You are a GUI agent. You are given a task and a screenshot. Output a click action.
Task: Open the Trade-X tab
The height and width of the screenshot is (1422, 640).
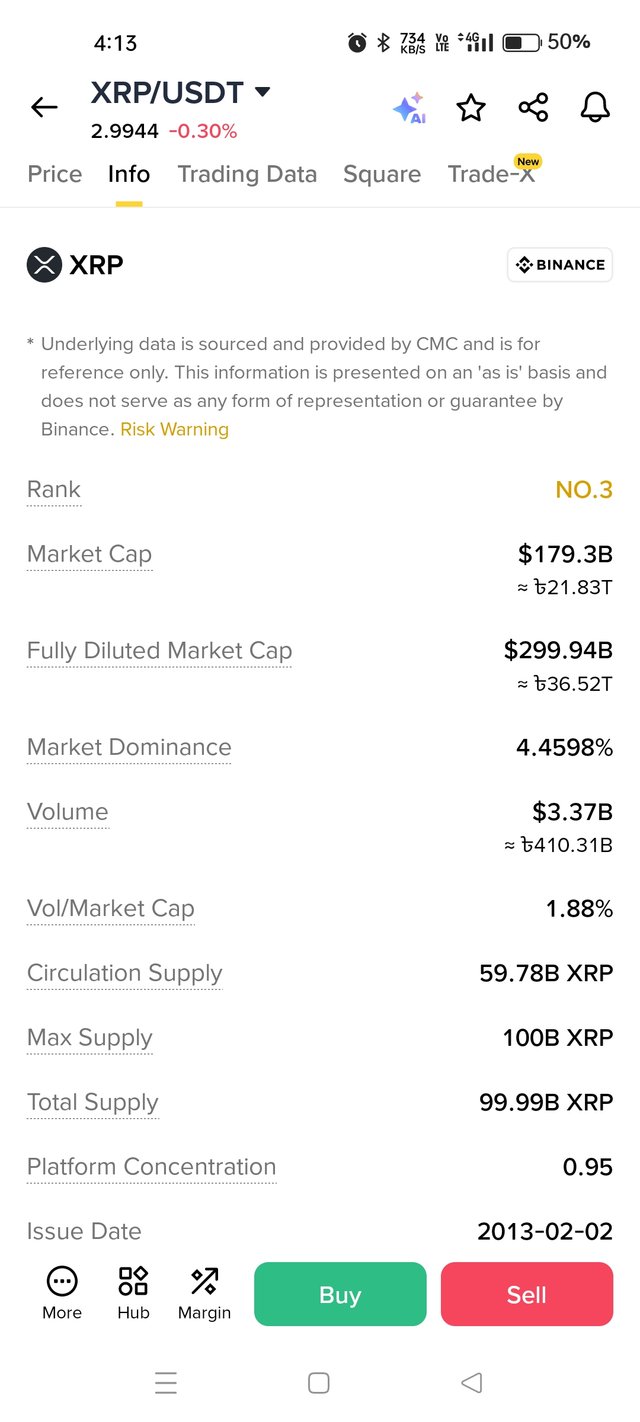[x=492, y=172]
